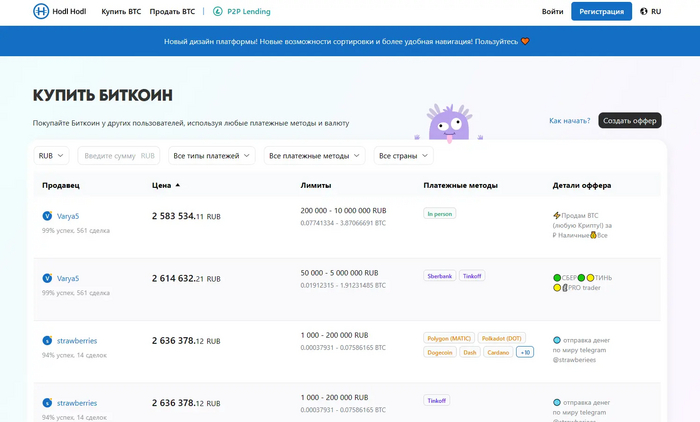Click the Polkadot (DOT) payment tag
Image resolution: width=700 pixels, height=422 pixels.
(x=502, y=338)
